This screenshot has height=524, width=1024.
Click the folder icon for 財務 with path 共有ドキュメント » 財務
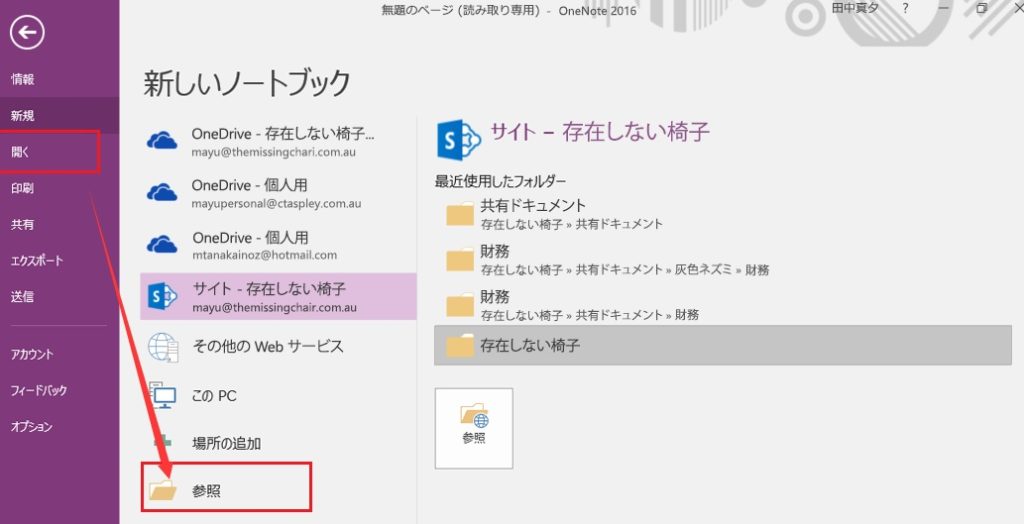[460, 305]
